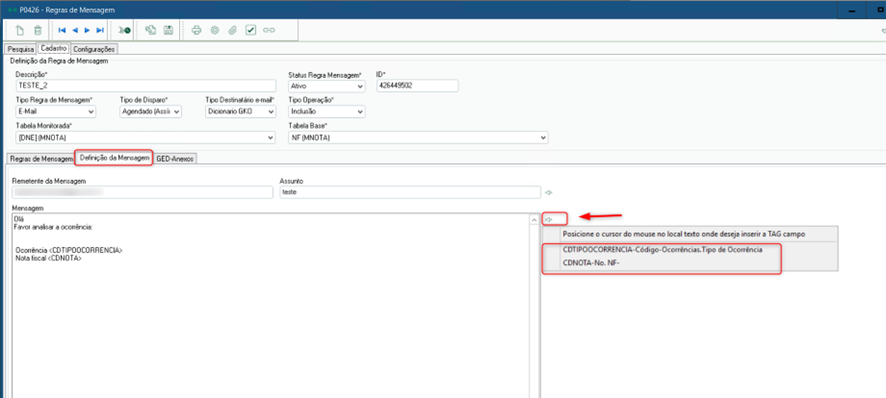Click the Descrição field containing TESTE_2
The width and height of the screenshot is (886, 398).
click(146, 85)
